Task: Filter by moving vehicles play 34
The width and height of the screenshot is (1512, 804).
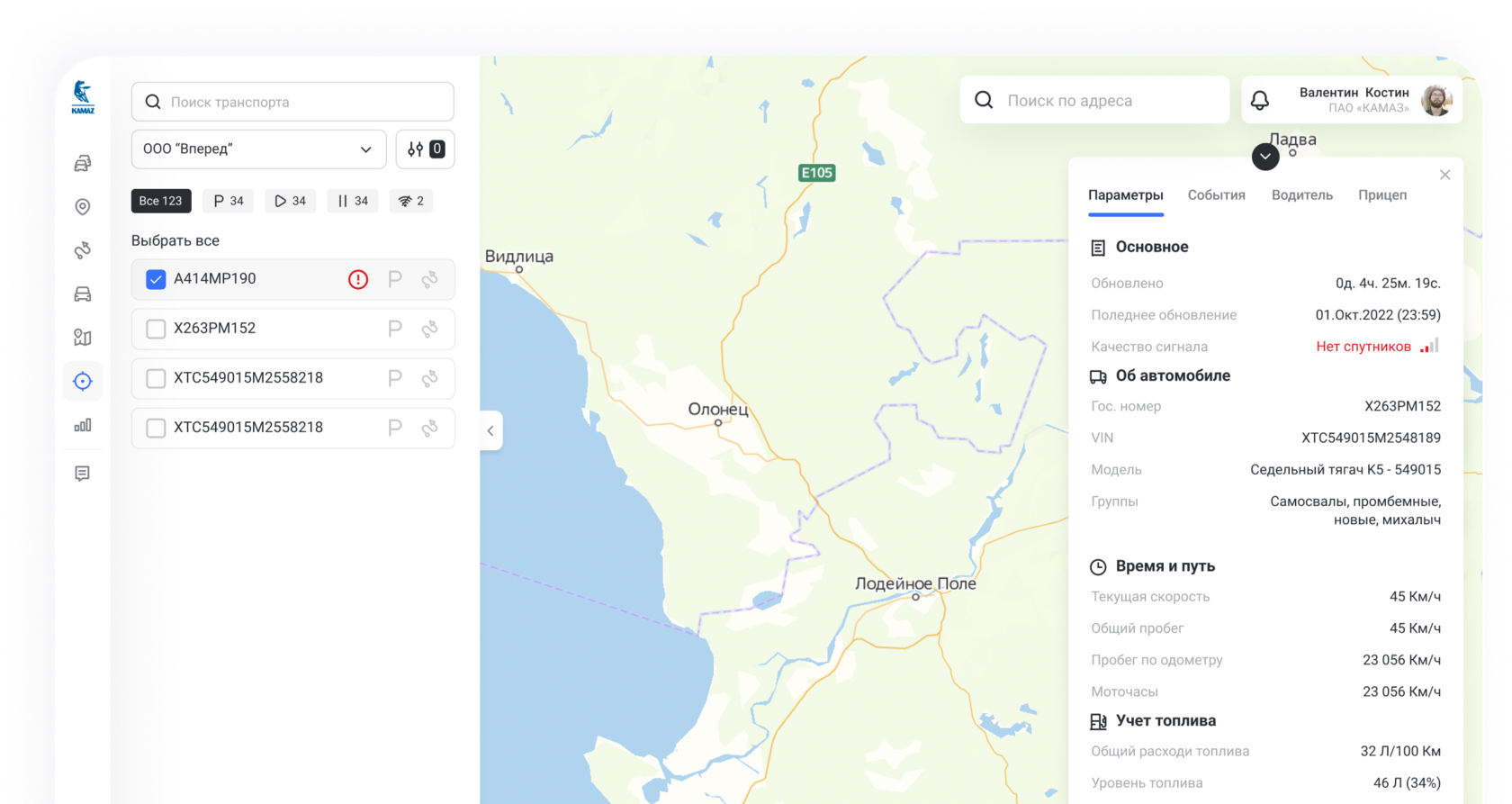Action: [290, 201]
